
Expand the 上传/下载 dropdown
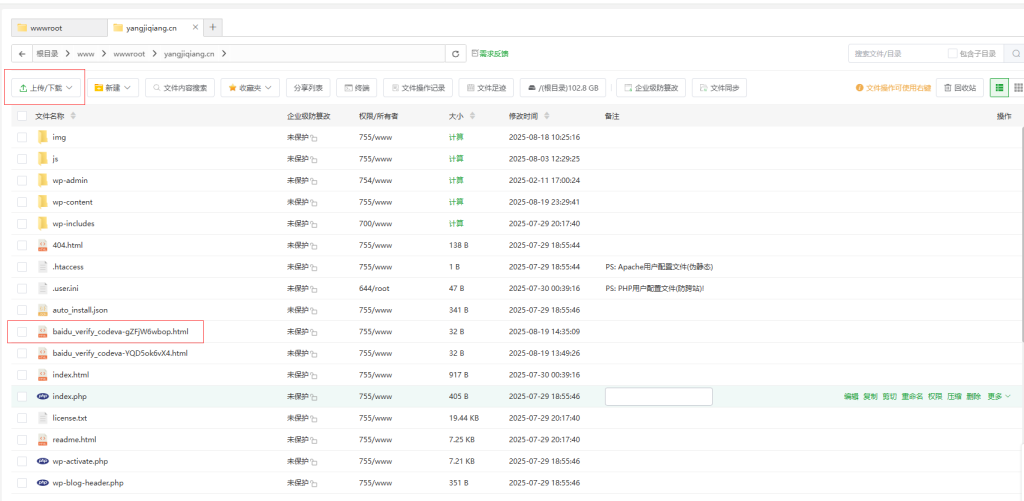click(x=46, y=88)
